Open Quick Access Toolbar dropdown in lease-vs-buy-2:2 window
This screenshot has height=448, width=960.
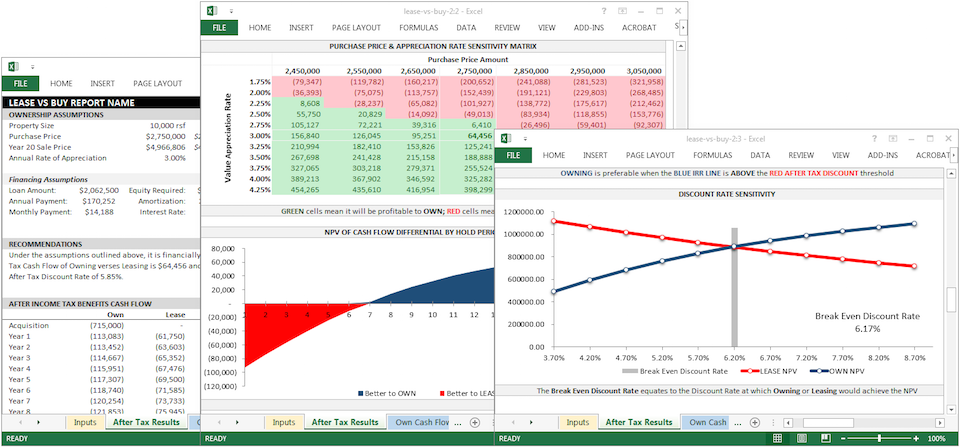click(231, 11)
